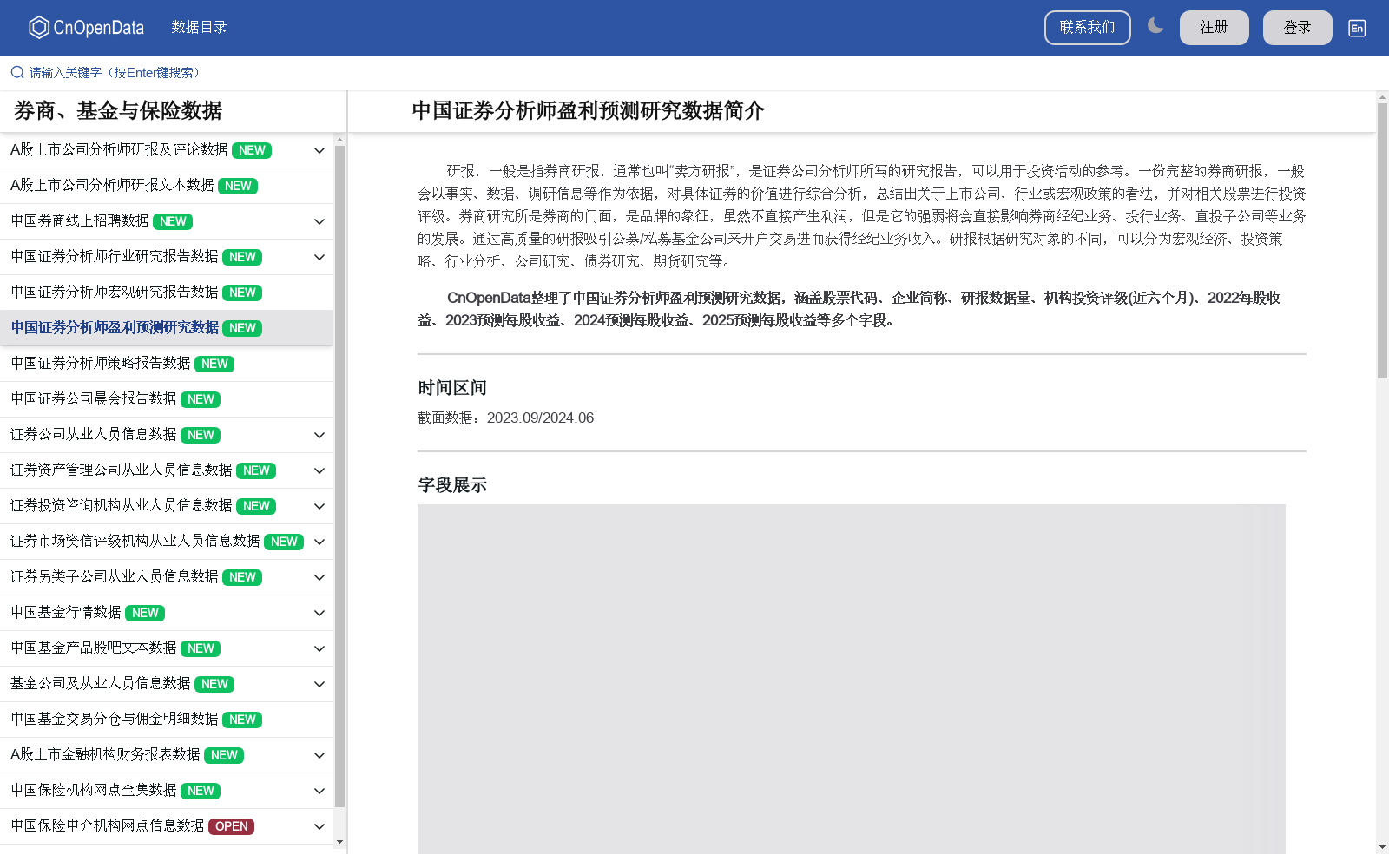Click 截面数据：2023.09/2024.06 text

point(506,418)
